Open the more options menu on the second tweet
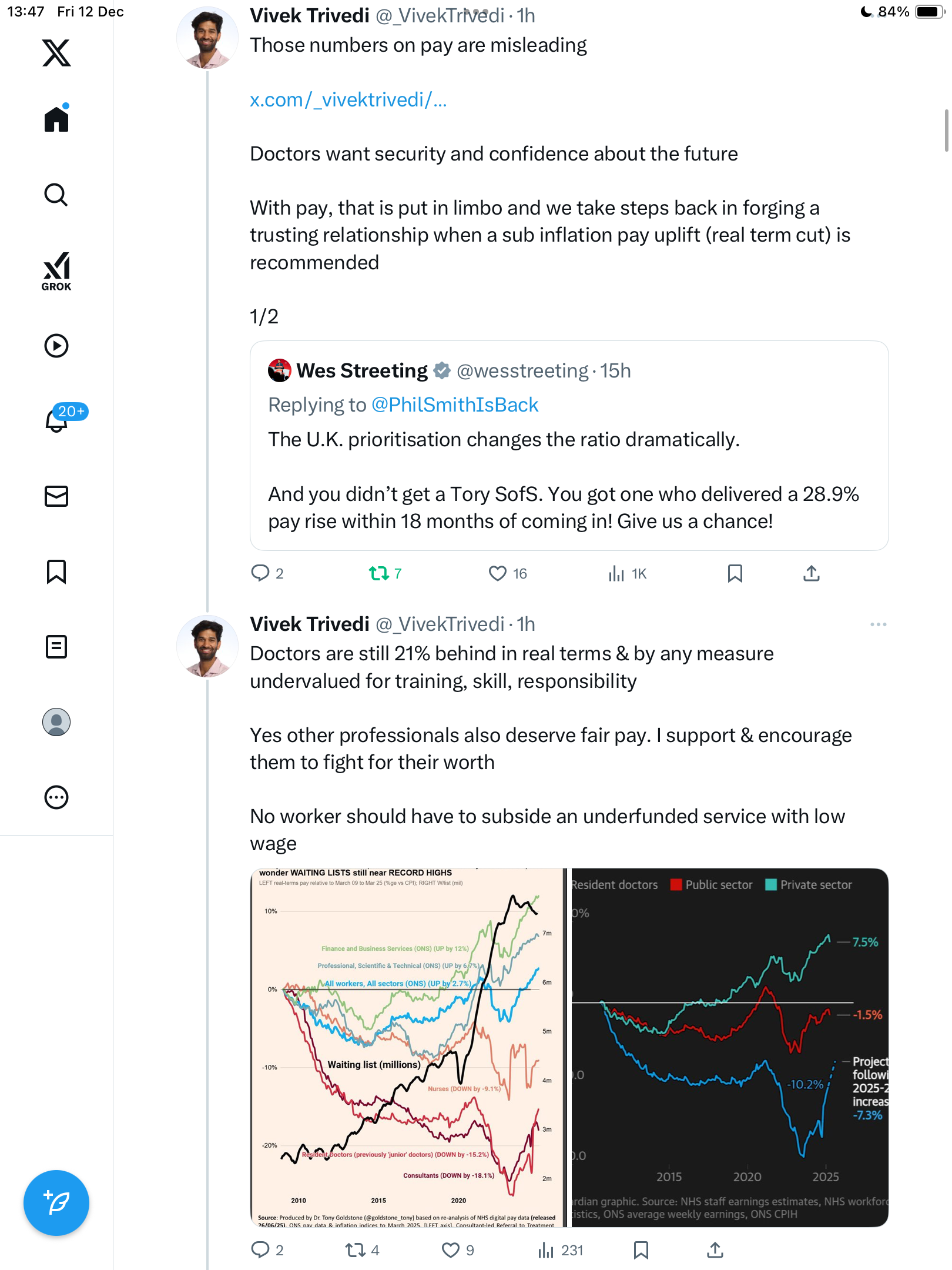 tap(878, 624)
